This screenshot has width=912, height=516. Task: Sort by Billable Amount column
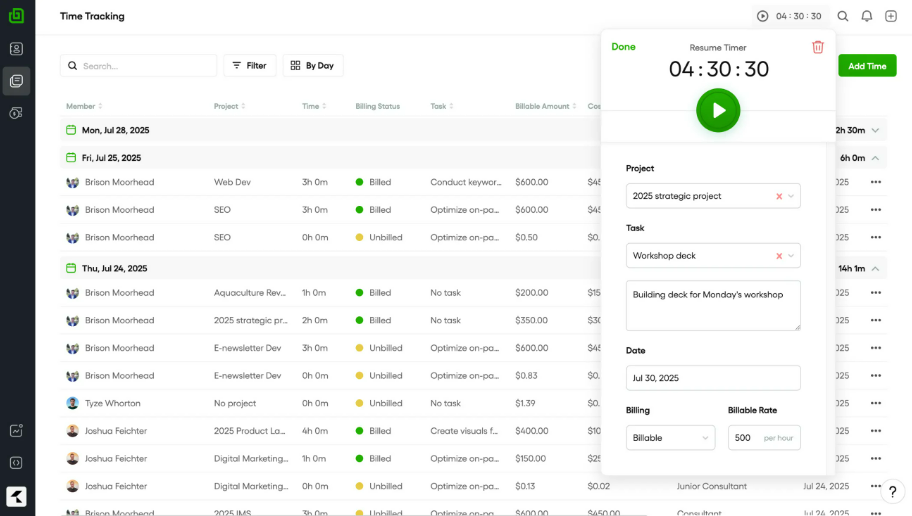point(546,106)
